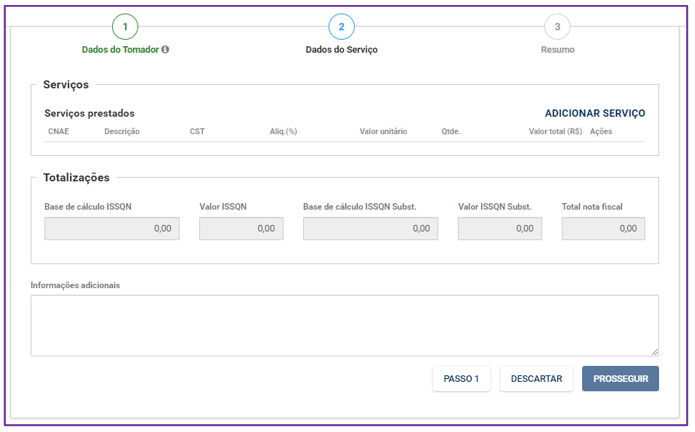
Task: Click the Valor ISSQN field
Action: [241, 229]
